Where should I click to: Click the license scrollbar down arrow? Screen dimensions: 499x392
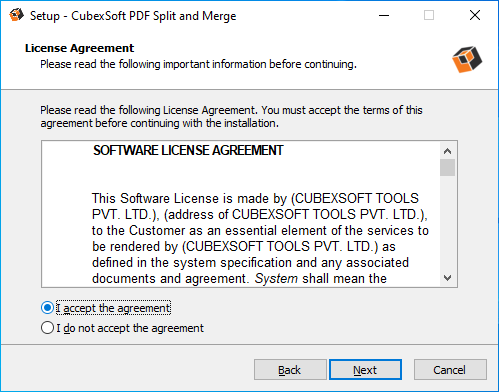pyautogui.click(x=447, y=278)
